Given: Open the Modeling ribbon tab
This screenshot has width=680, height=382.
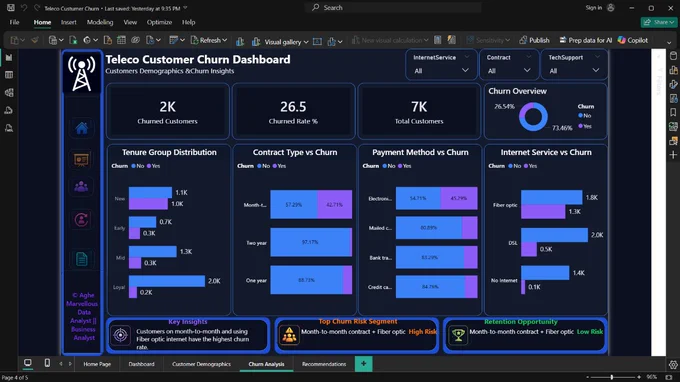Looking at the screenshot, I should click(100, 22).
